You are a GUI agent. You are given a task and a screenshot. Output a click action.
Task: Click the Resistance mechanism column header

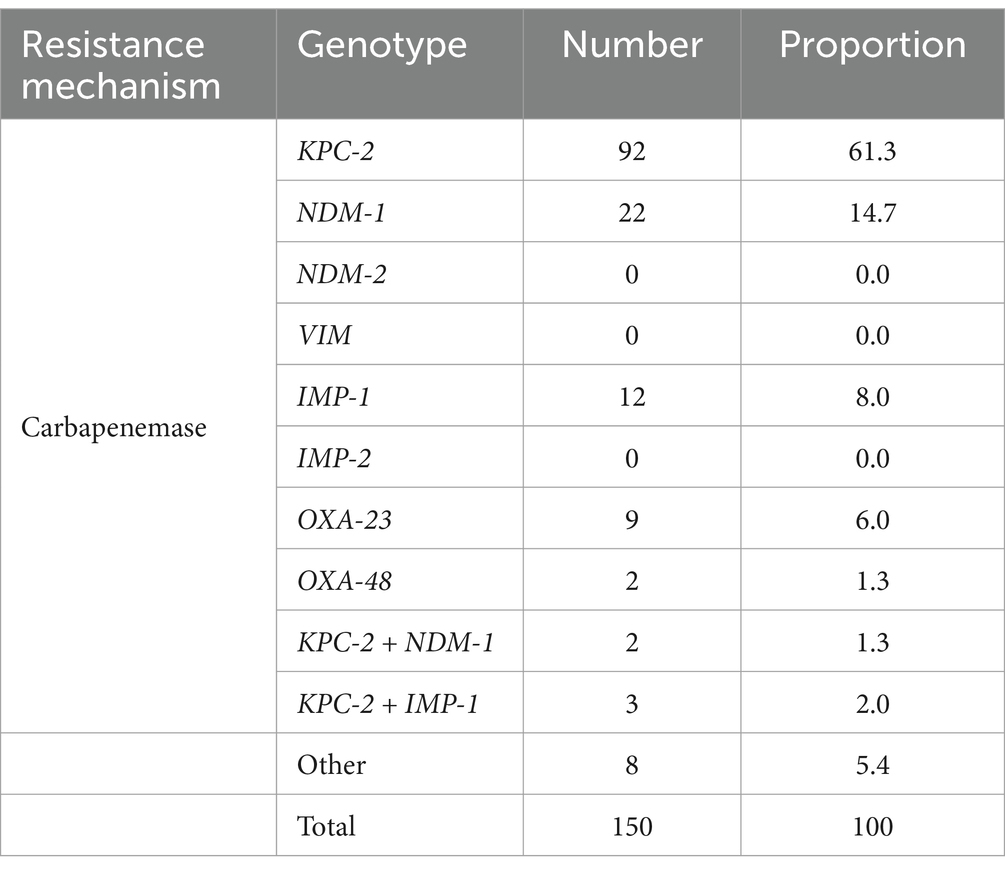click(121, 65)
